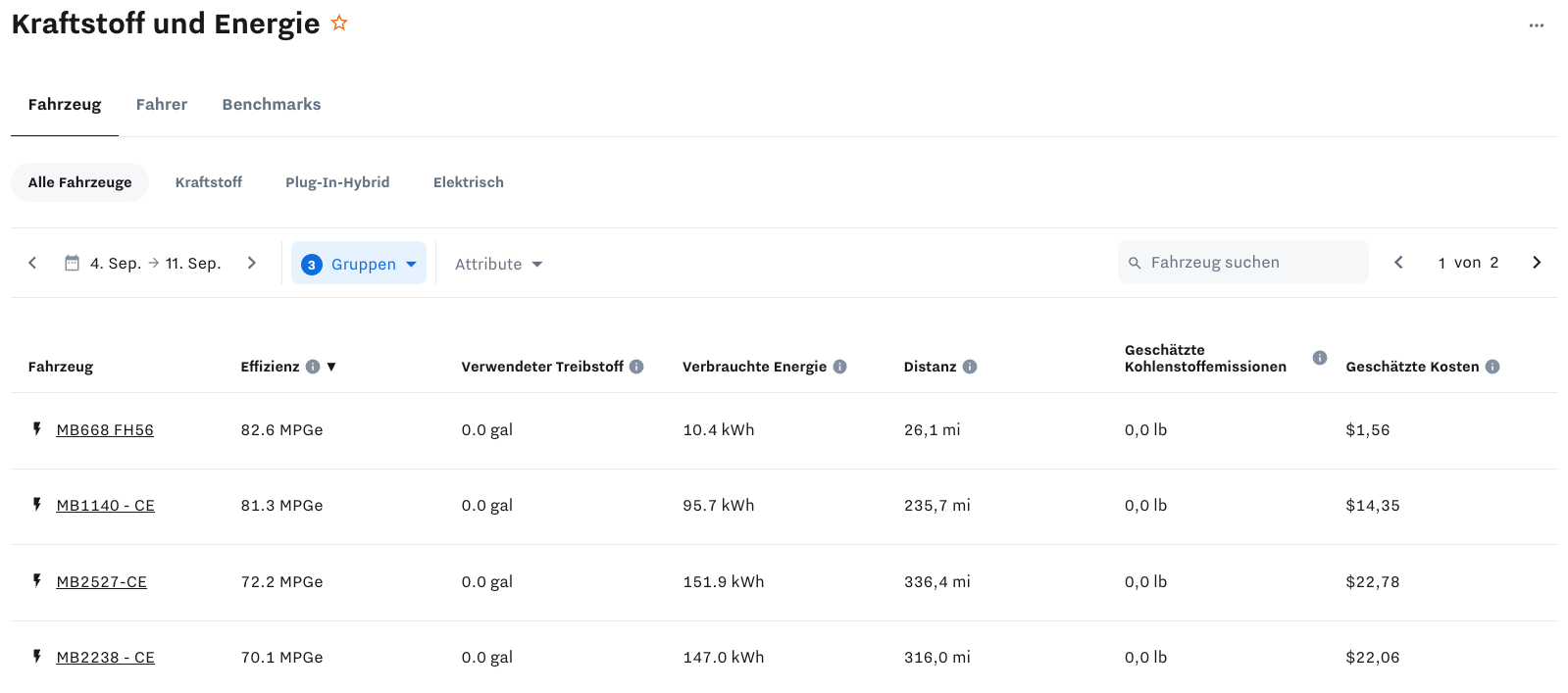Click the Fahrzeug suchen search field
Viewport: 1568px width, 693px height.
point(1242,262)
